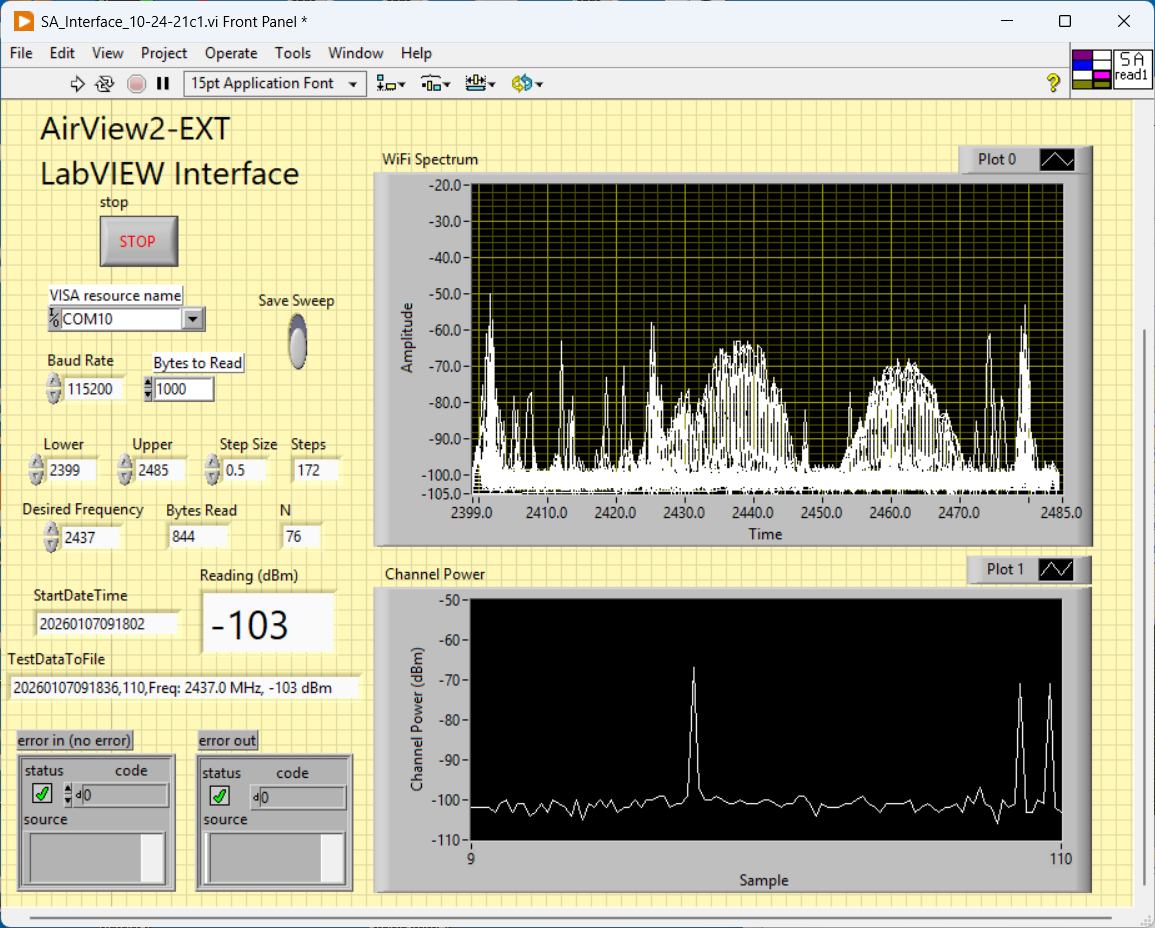This screenshot has width=1155, height=928.
Task: Open the Operate menu
Action: tap(231, 53)
